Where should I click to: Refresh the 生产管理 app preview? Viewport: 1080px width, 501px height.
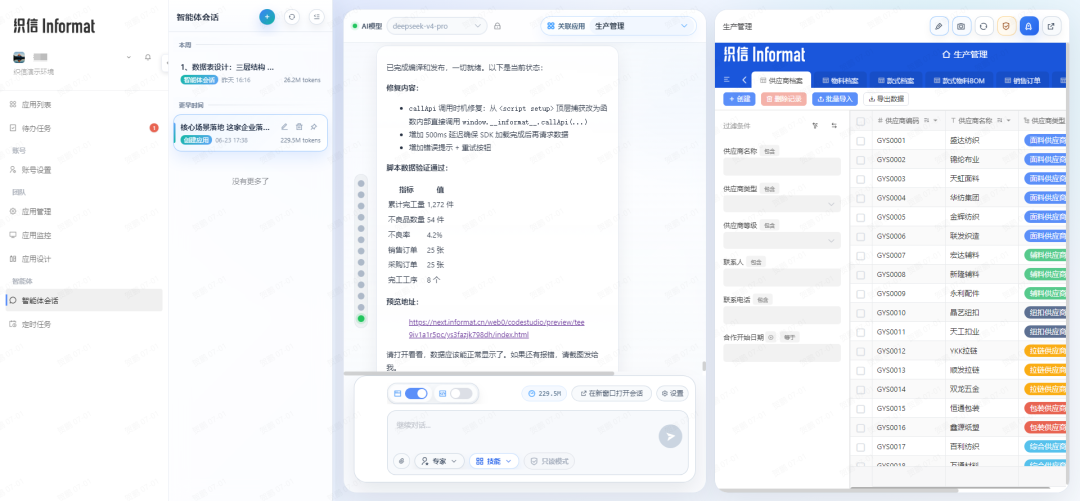pos(984,26)
